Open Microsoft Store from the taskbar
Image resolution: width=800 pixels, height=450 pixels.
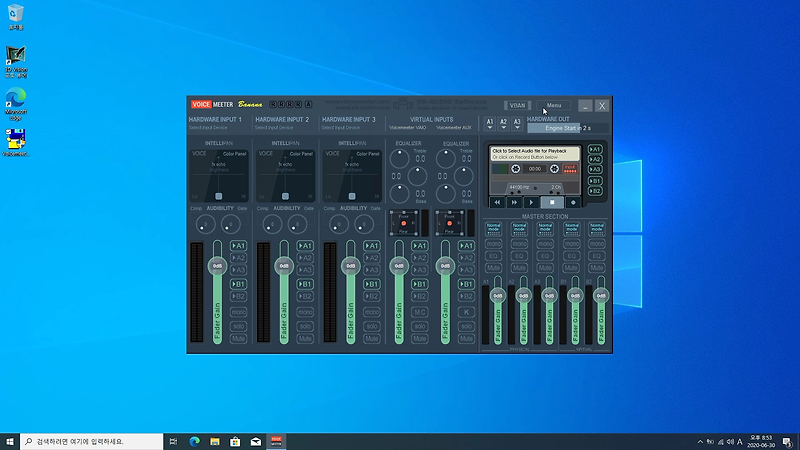(235, 441)
